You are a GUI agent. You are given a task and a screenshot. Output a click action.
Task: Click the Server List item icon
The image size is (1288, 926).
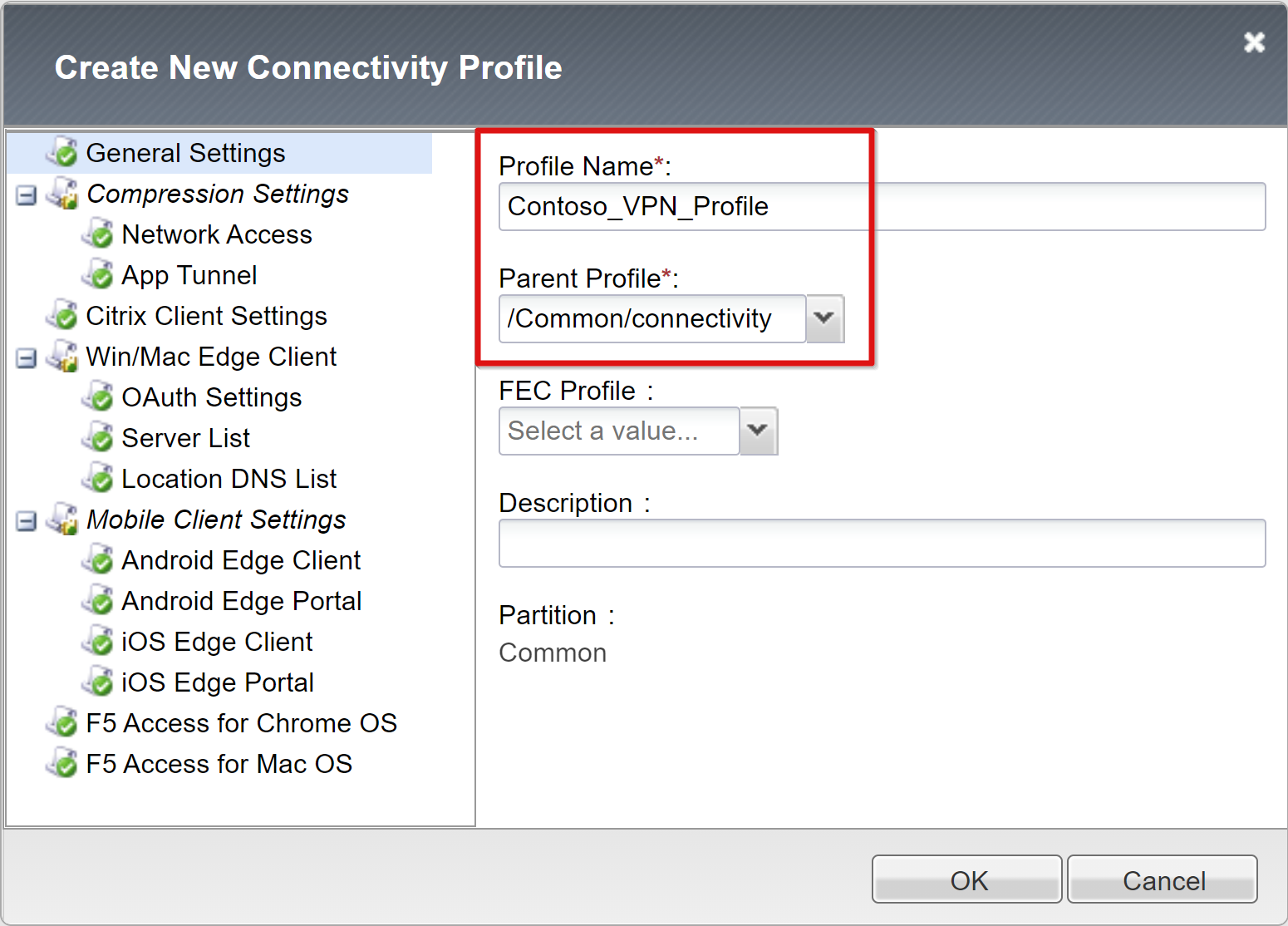coord(98,438)
